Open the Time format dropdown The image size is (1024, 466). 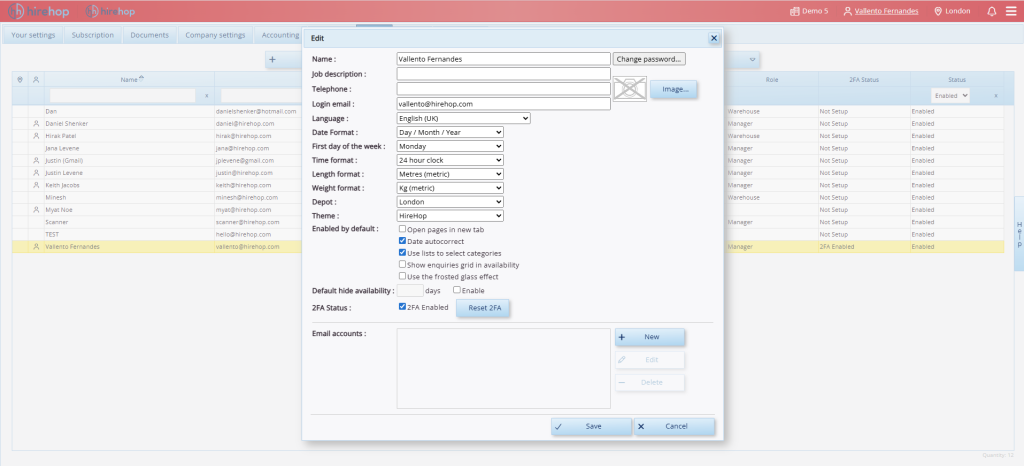[x=450, y=160]
